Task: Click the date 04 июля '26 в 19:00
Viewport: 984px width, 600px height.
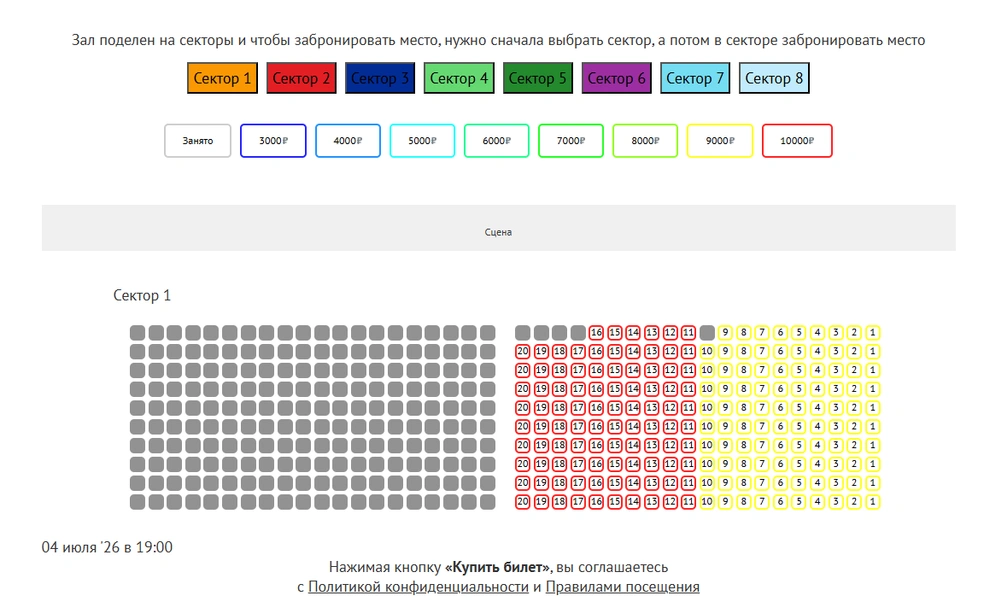Action: point(107,547)
